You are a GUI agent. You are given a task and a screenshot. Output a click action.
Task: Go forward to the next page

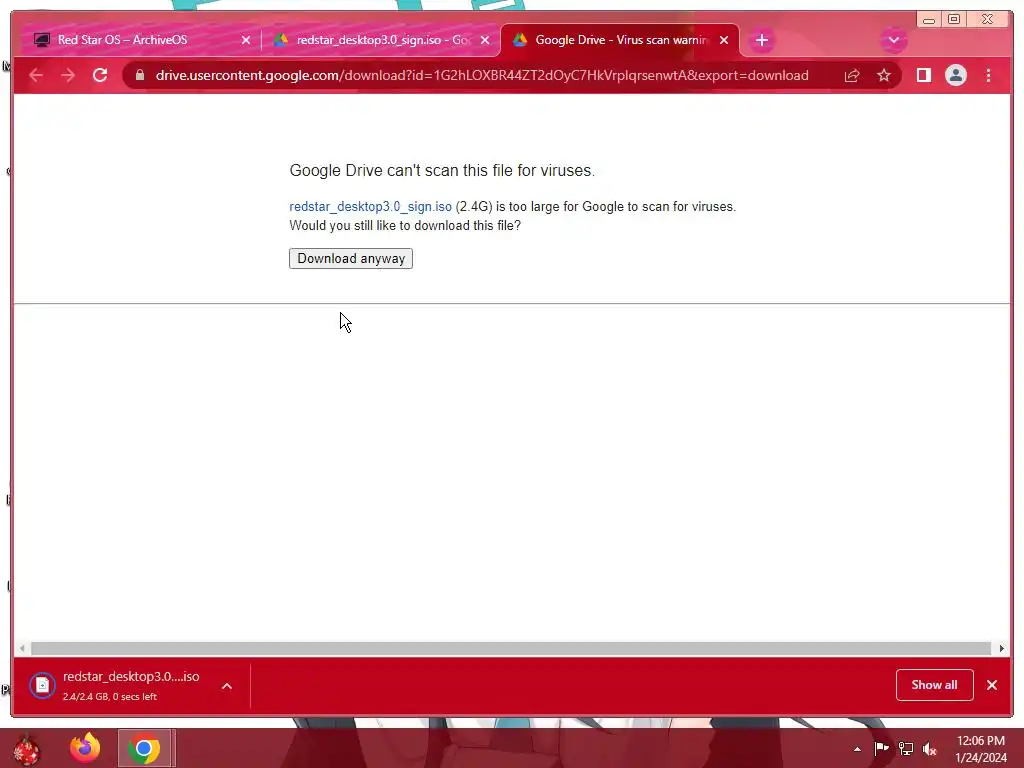tap(68, 75)
